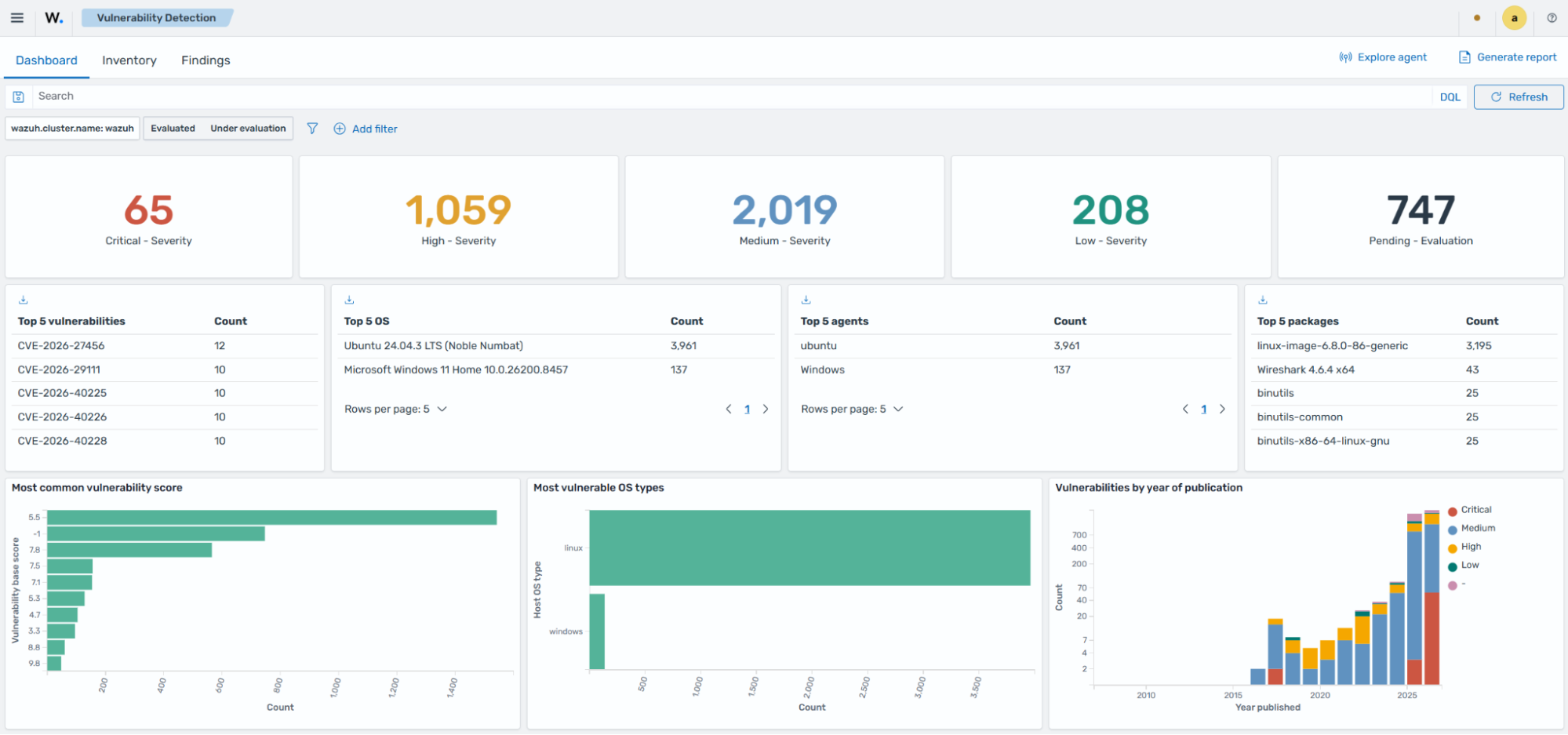Open the user avatar 'a' menu
Viewport: 1568px width, 735px height.
coord(1514,17)
